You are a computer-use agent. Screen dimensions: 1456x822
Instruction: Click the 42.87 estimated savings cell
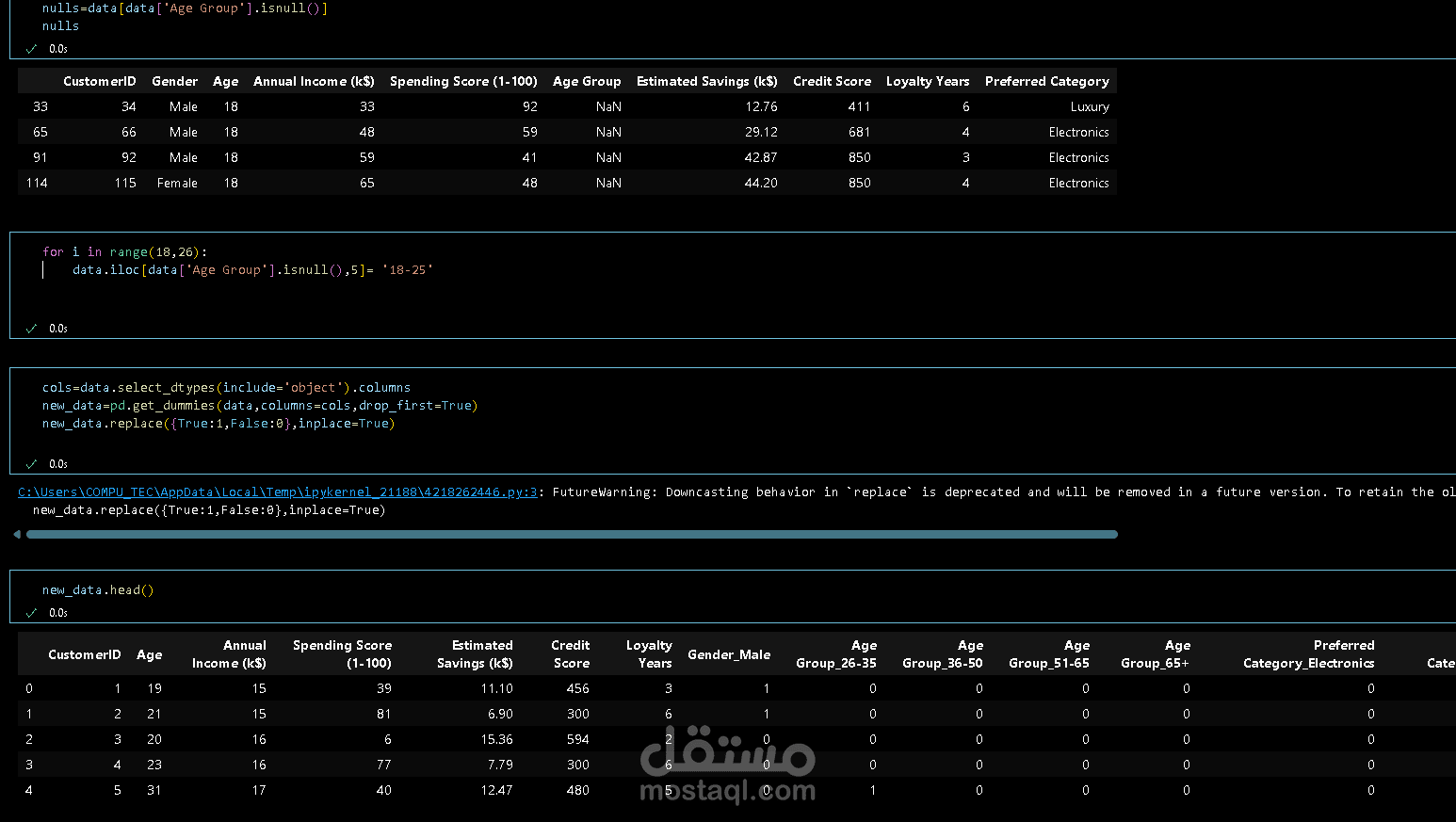pos(761,158)
